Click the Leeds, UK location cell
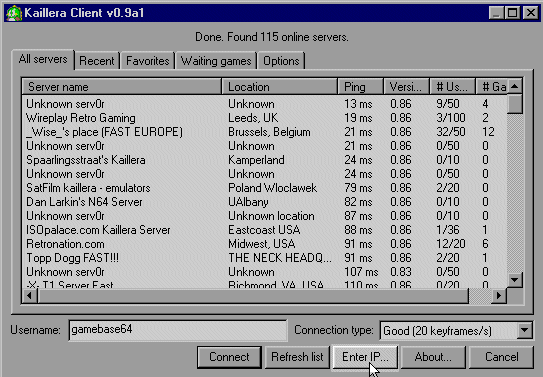 (253, 118)
